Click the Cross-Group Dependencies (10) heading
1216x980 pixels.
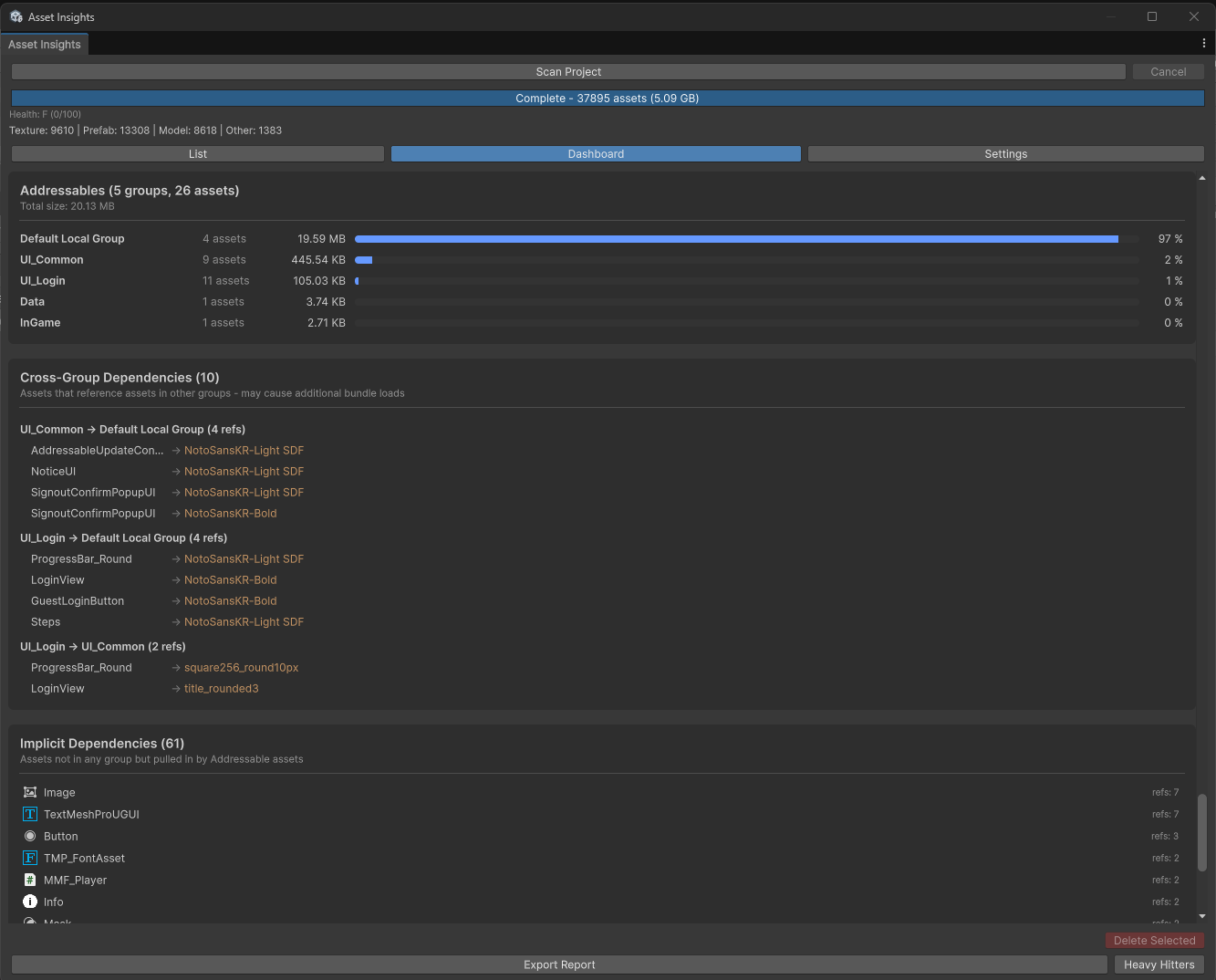click(120, 378)
